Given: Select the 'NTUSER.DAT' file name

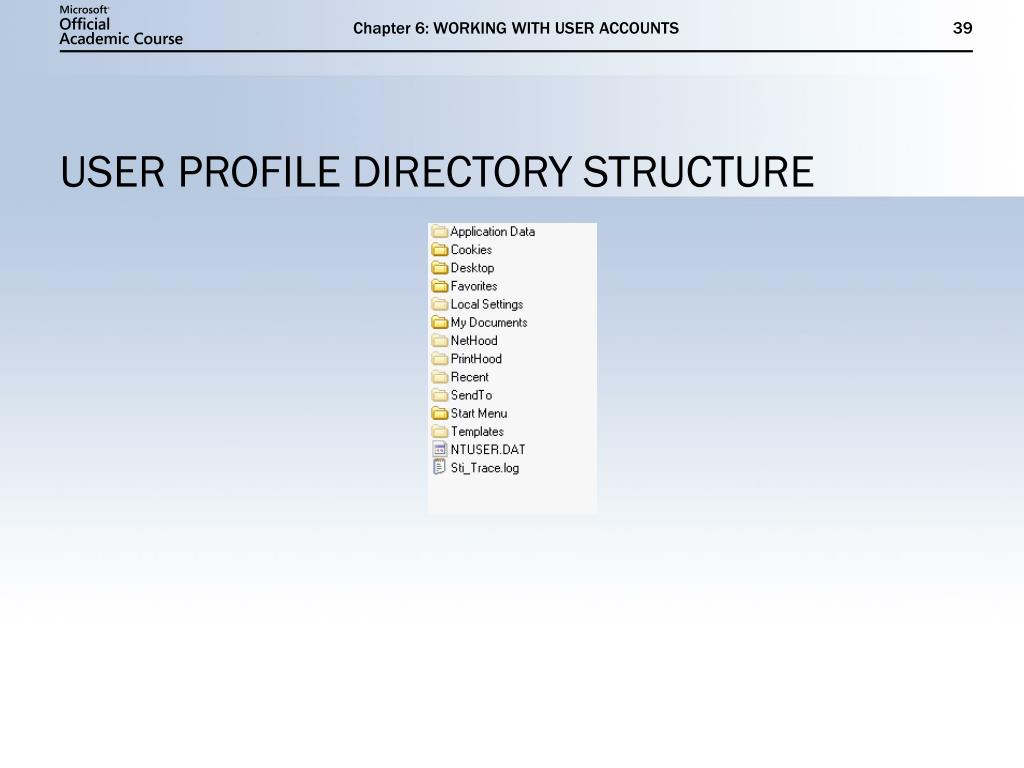Looking at the screenshot, I should [x=488, y=449].
